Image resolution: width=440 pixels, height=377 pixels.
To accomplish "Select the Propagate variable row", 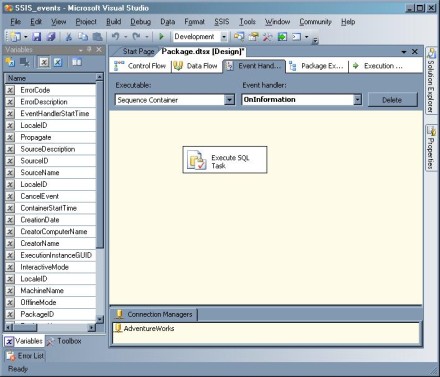I will (x=50, y=137).
